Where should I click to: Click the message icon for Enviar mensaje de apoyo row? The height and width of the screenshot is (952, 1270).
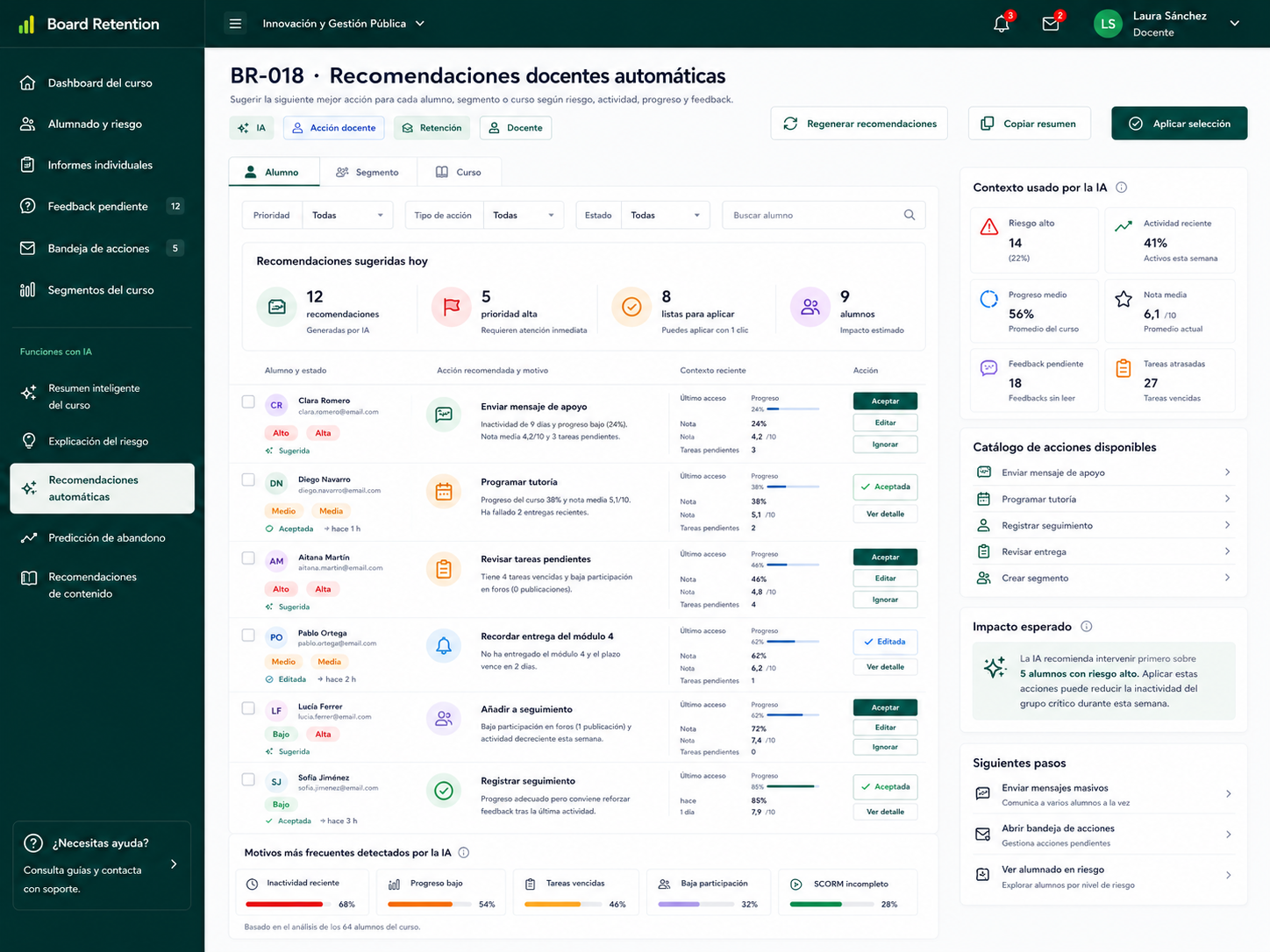444,414
